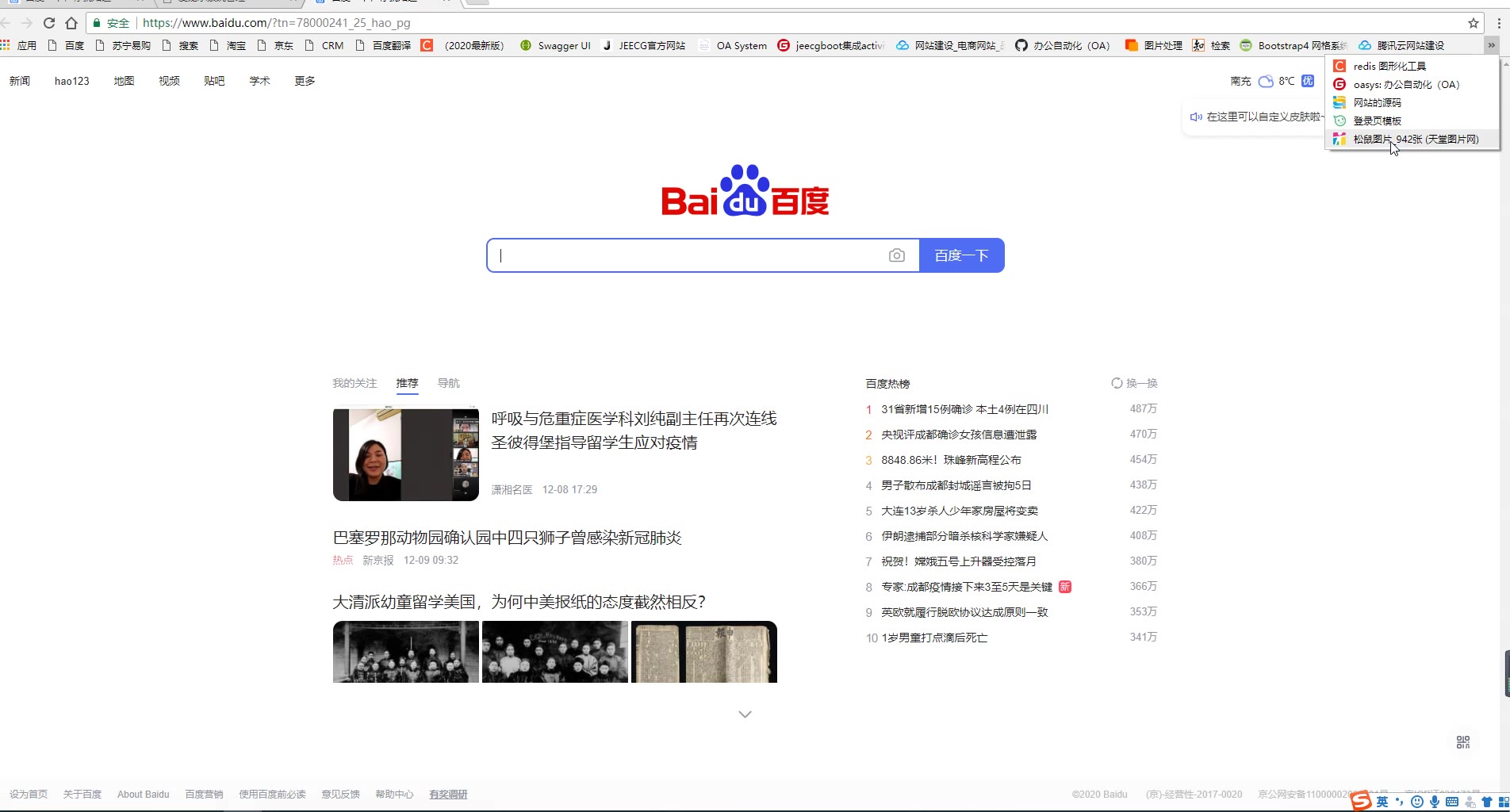
Task: Click the 有奖调研 footer link
Action: coord(448,795)
